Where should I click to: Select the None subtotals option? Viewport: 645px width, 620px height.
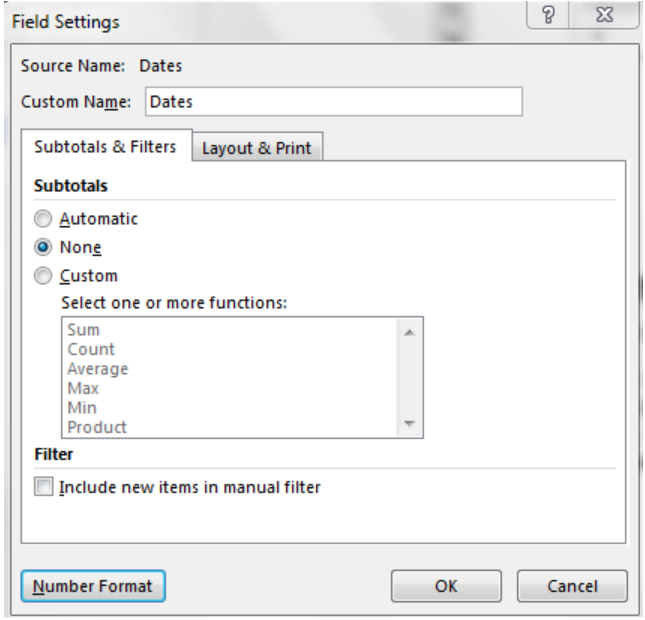[43, 247]
